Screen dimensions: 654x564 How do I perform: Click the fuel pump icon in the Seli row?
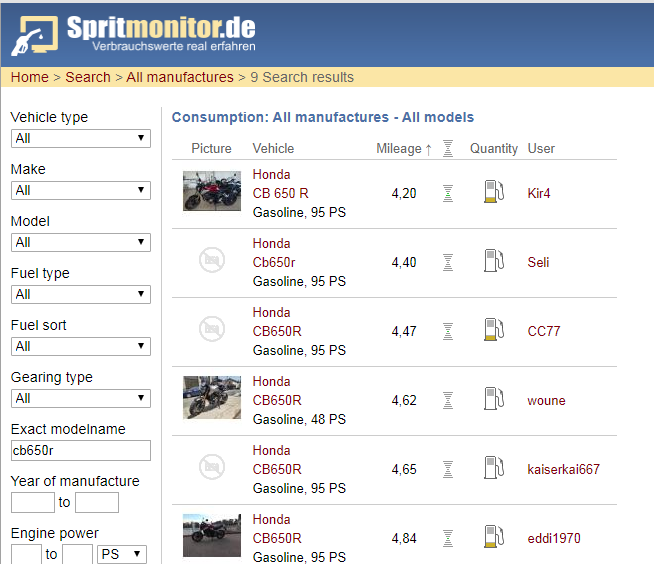pyautogui.click(x=494, y=260)
